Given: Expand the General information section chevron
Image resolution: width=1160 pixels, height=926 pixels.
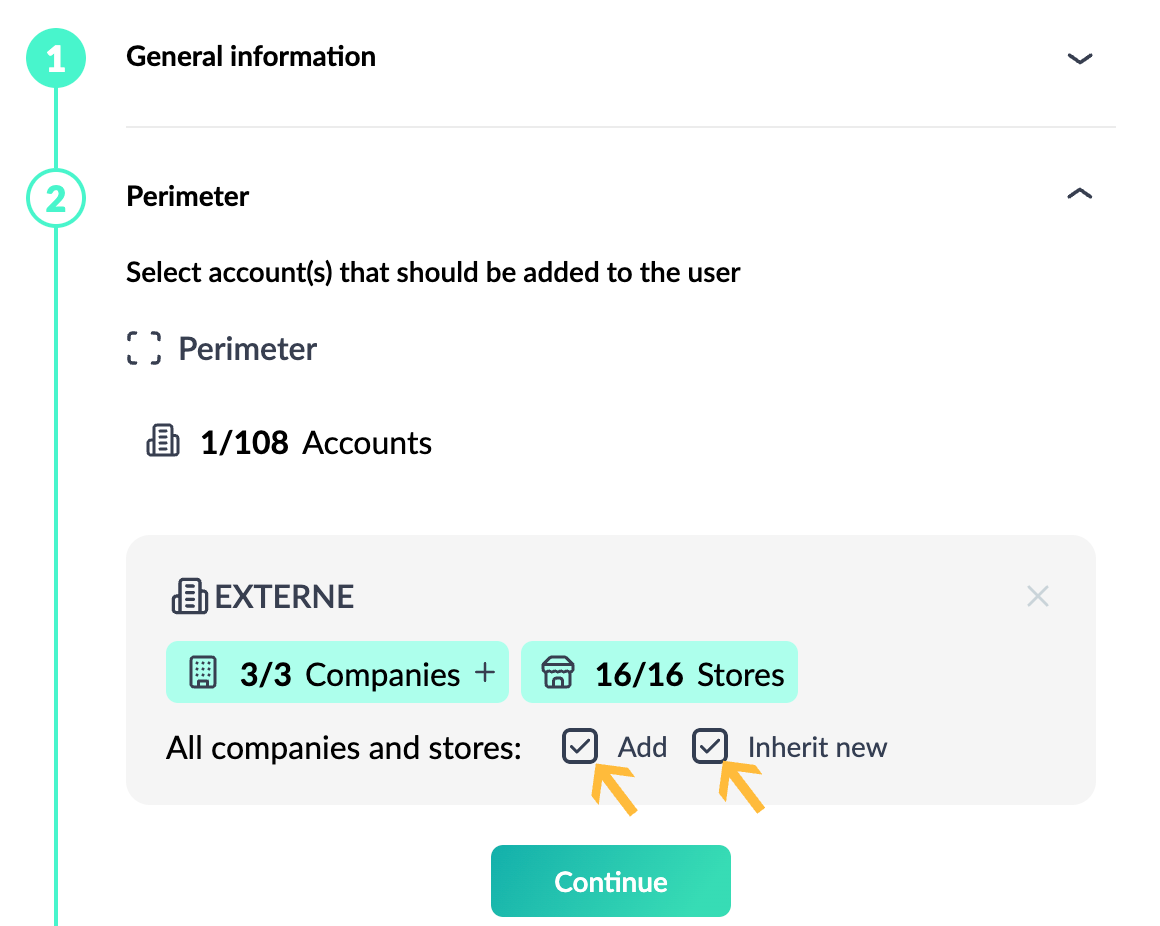Looking at the screenshot, I should (1080, 58).
